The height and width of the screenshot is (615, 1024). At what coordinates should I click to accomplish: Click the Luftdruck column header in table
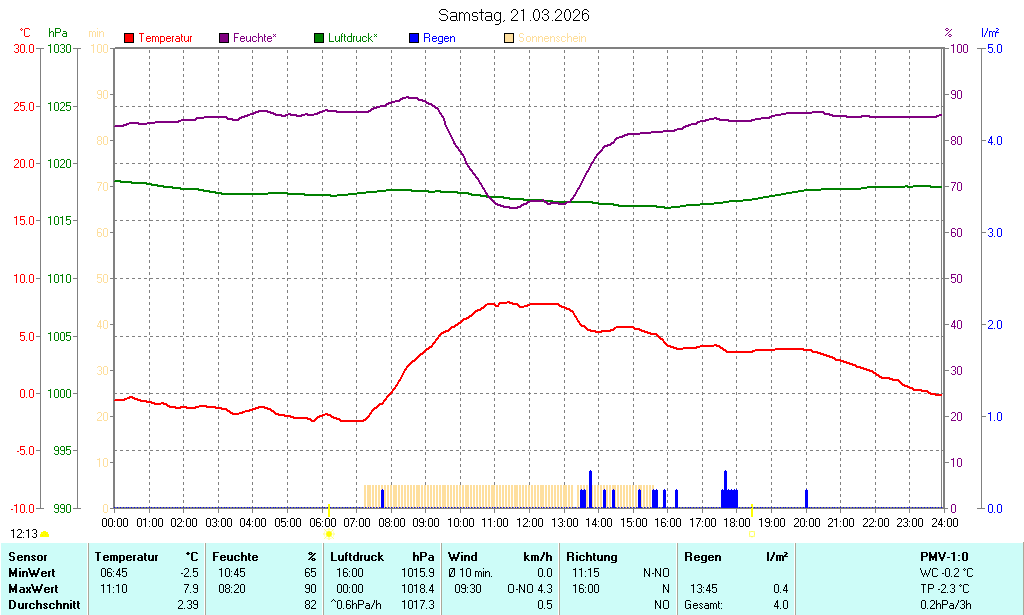coord(357,556)
